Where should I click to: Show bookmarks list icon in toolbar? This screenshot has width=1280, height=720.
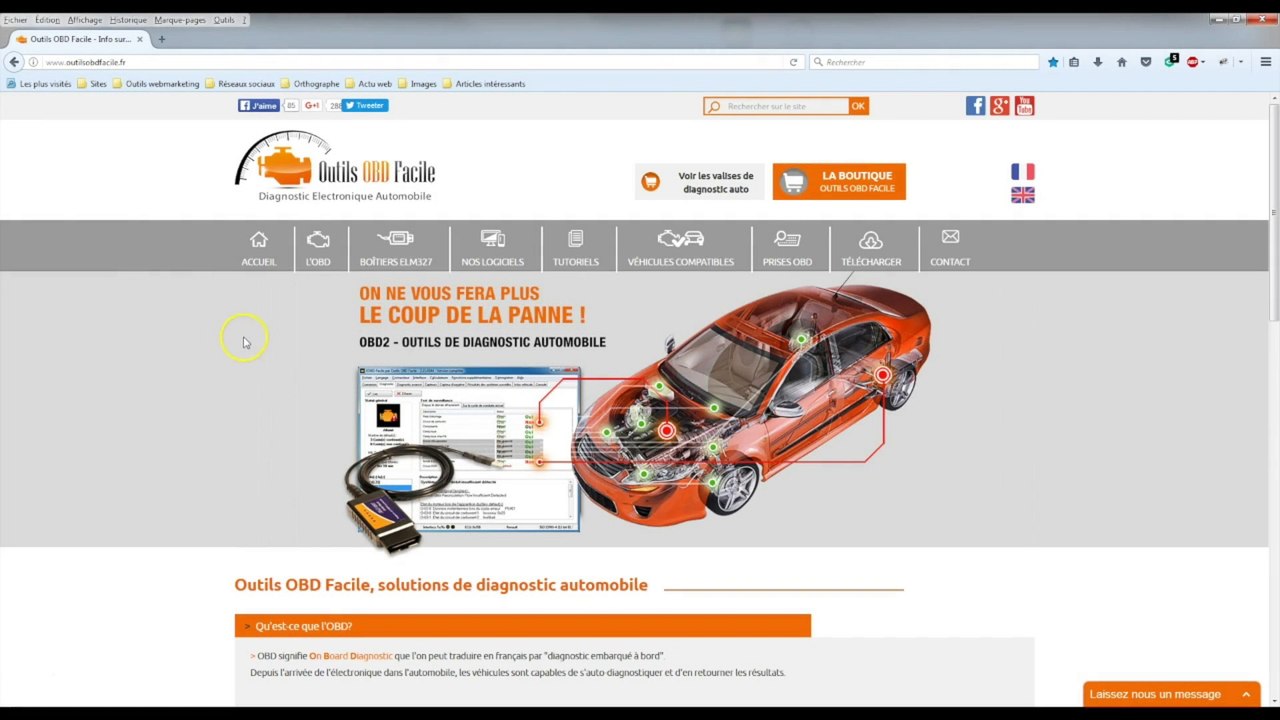tap(1074, 62)
